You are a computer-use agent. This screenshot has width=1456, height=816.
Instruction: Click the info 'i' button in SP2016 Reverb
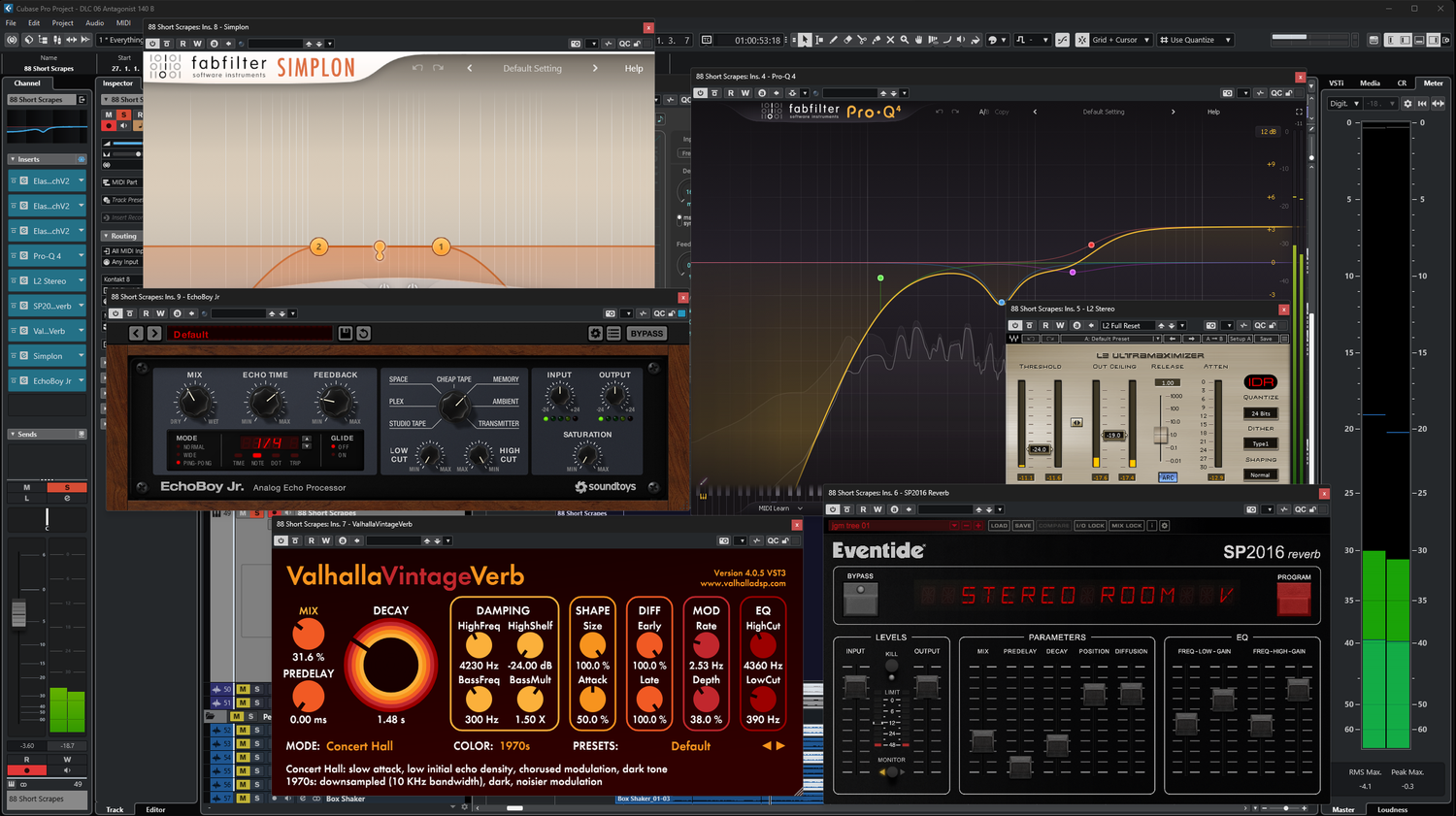pos(1152,525)
